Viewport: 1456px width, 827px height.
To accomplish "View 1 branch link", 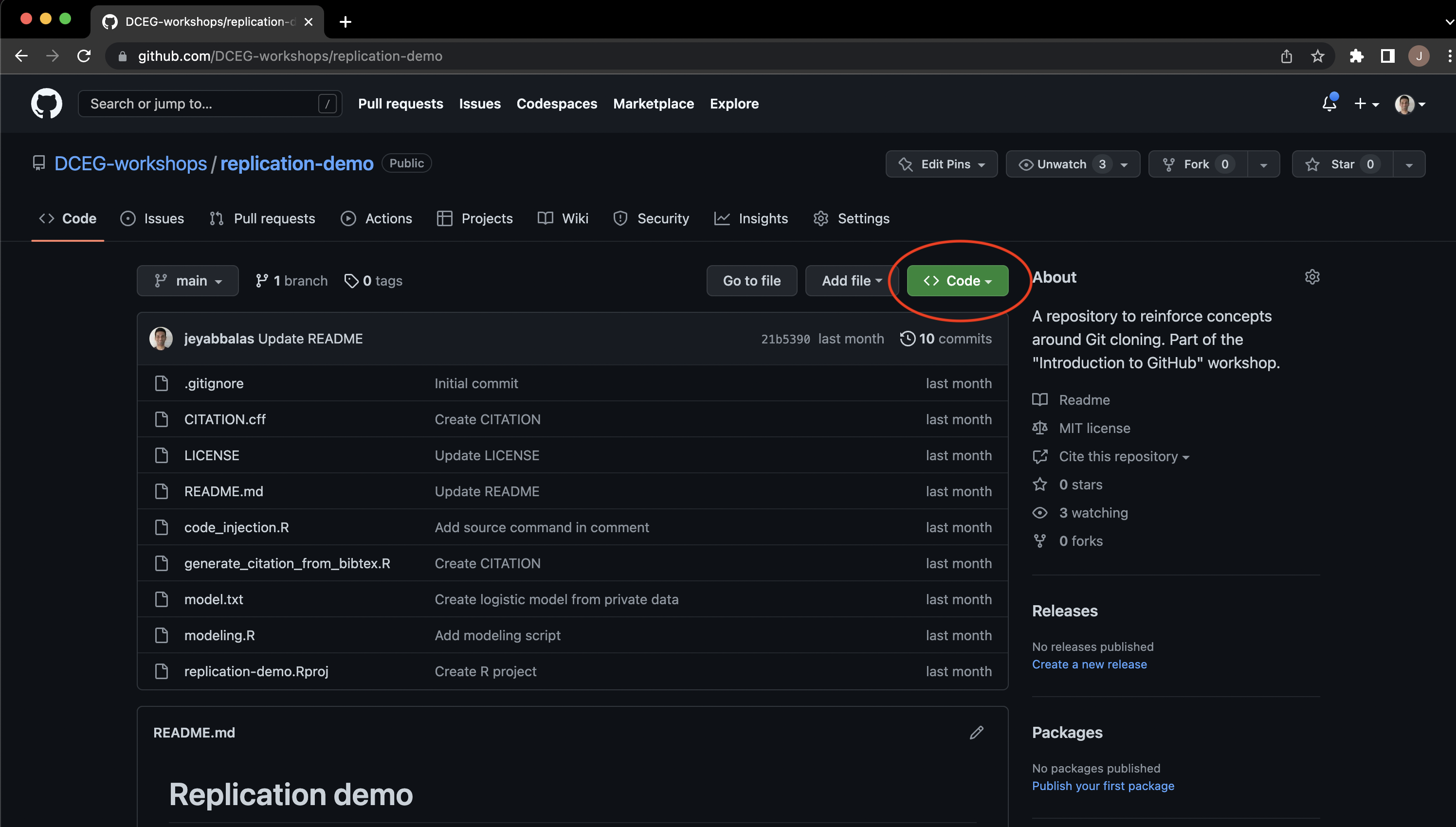I will (x=291, y=281).
